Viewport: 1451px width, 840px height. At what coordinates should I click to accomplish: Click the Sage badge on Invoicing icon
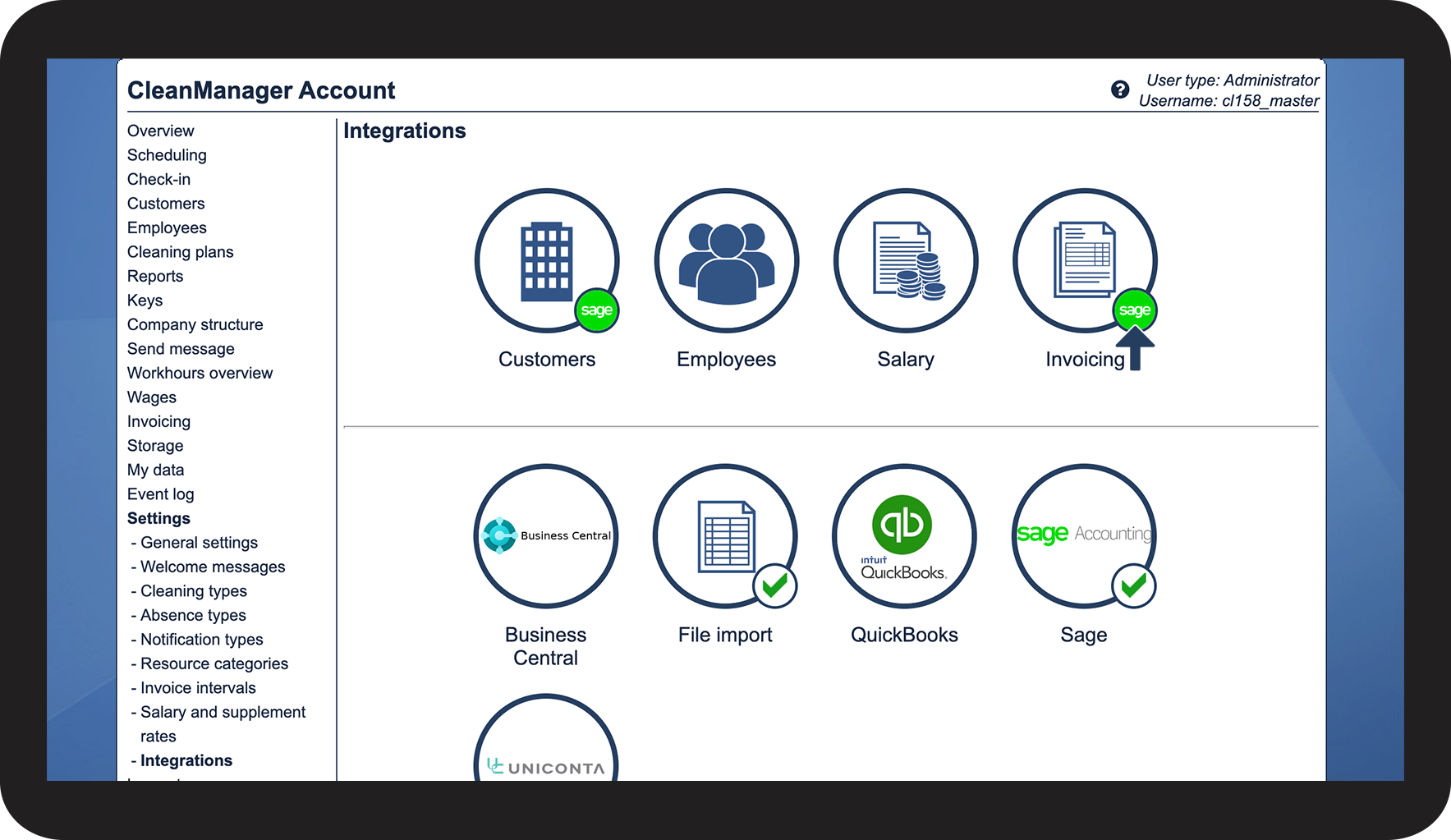tap(1135, 310)
